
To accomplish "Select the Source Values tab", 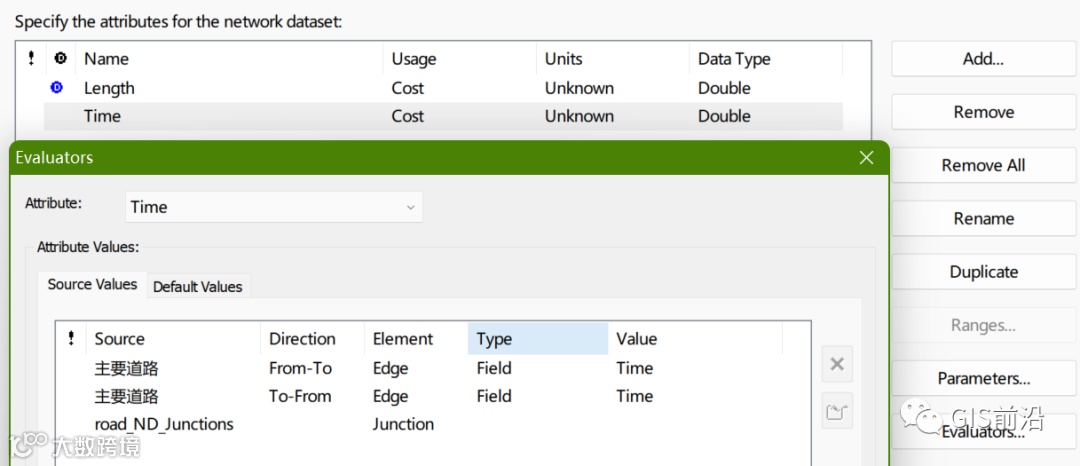I will pyautogui.click(x=92, y=284).
